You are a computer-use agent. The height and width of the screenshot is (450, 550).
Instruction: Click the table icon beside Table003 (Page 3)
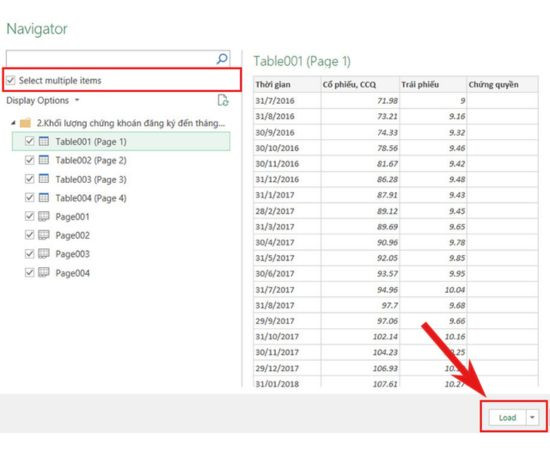[44, 179]
